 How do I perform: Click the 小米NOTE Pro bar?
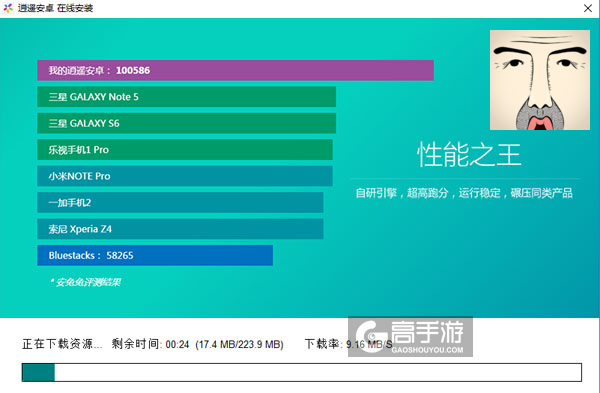coord(185,176)
